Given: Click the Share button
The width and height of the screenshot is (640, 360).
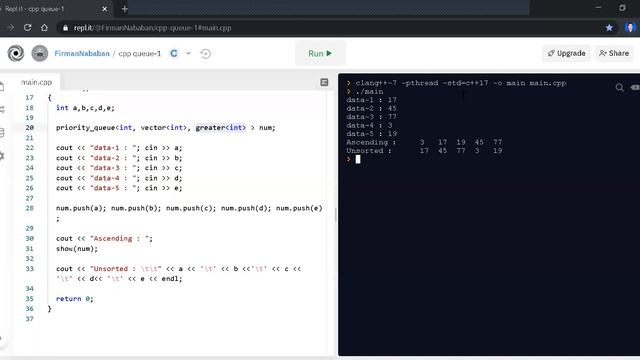Looking at the screenshot, I should click(x=614, y=53).
